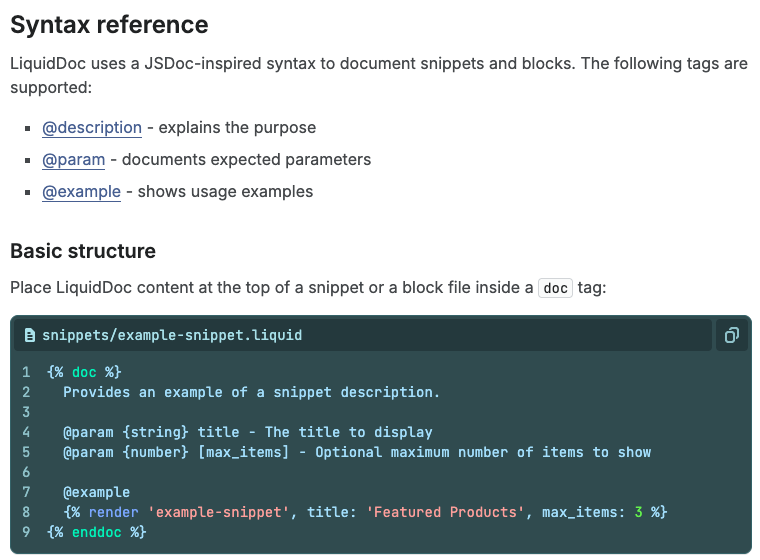Open the @param documentation link
The width and height of the screenshot is (760, 560).
[x=74, y=160]
